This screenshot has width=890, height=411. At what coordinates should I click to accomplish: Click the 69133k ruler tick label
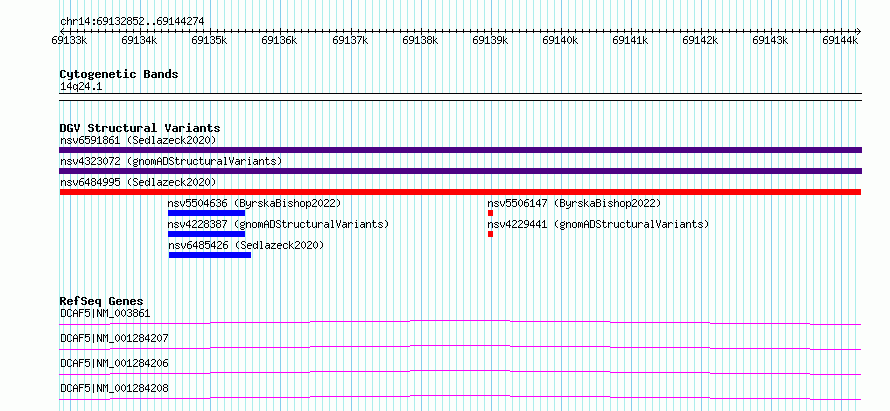(x=69, y=40)
